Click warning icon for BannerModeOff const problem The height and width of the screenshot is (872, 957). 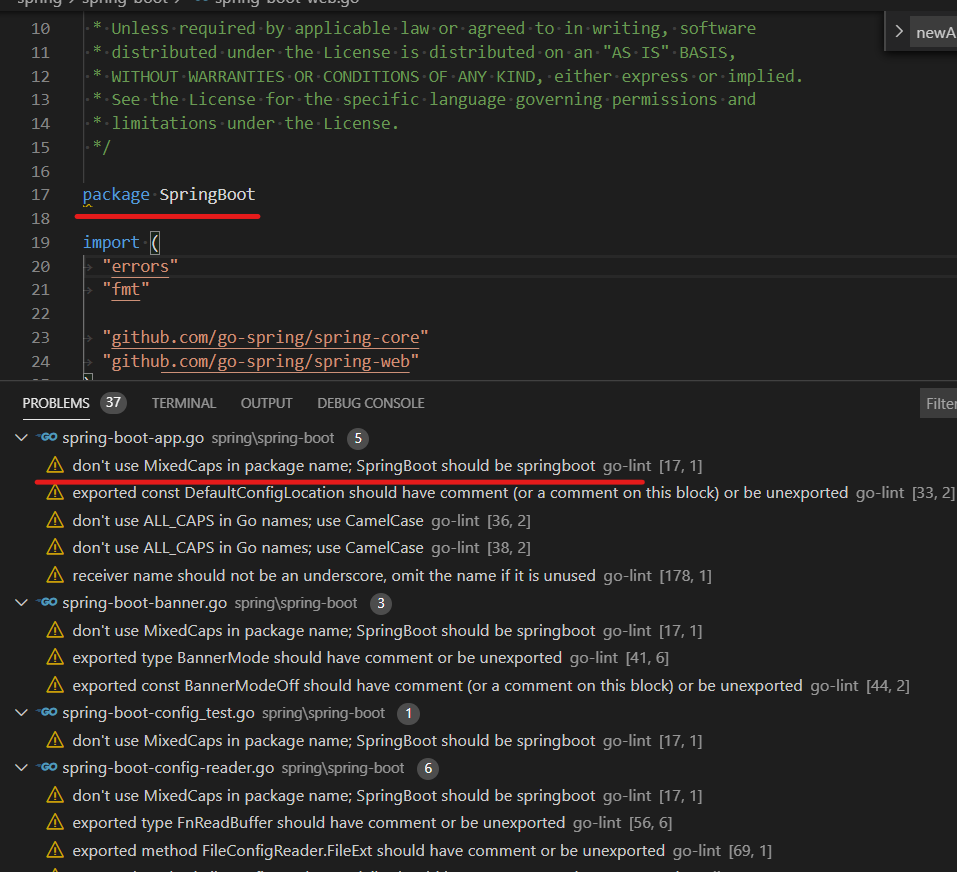[x=55, y=685]
